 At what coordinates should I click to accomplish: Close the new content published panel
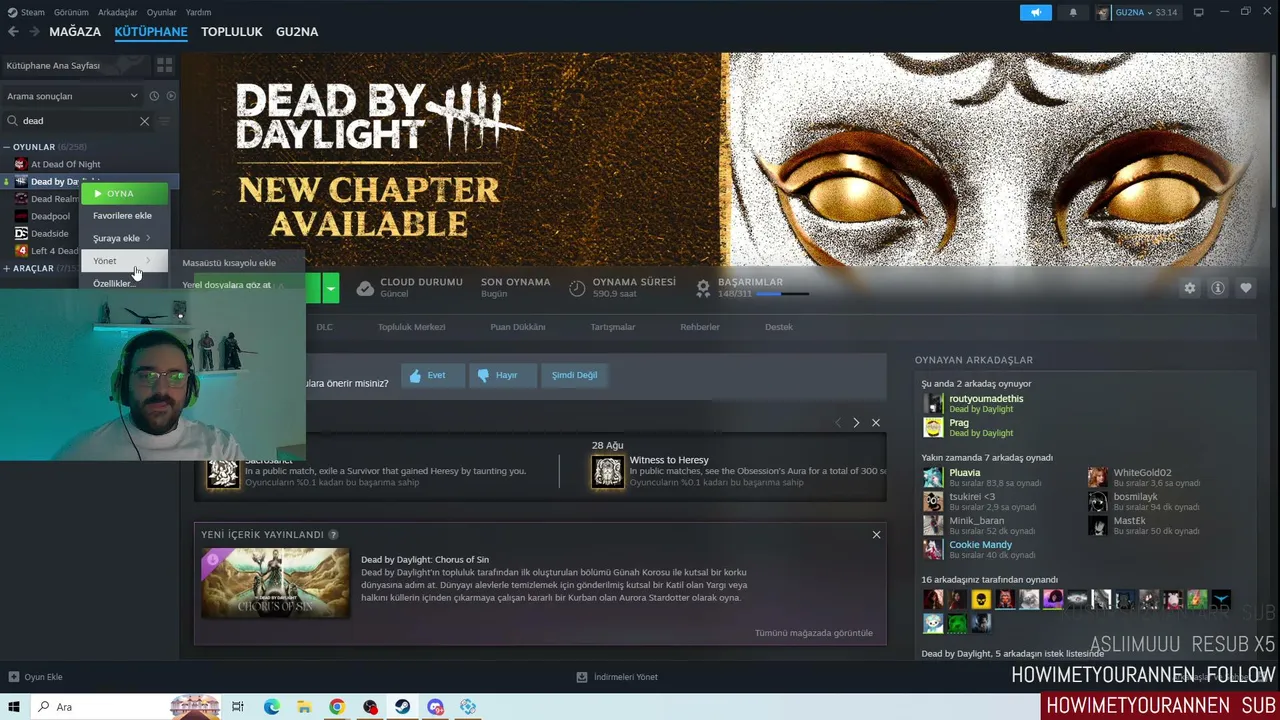click(876, 535)
